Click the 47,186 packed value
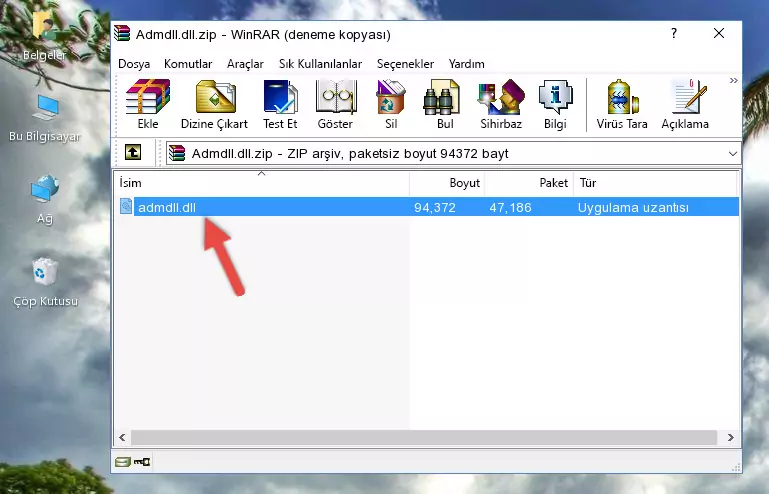 pyautogui.click(x=510, y=208)
